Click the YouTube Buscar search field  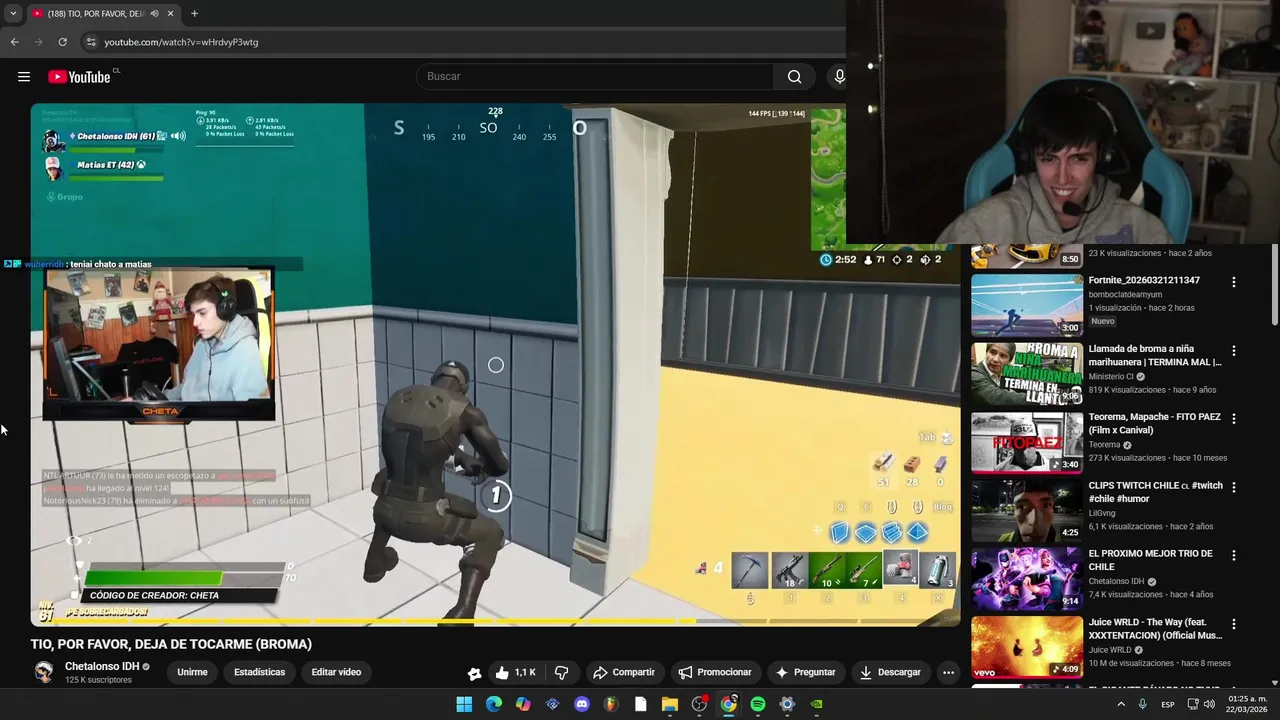595,77
